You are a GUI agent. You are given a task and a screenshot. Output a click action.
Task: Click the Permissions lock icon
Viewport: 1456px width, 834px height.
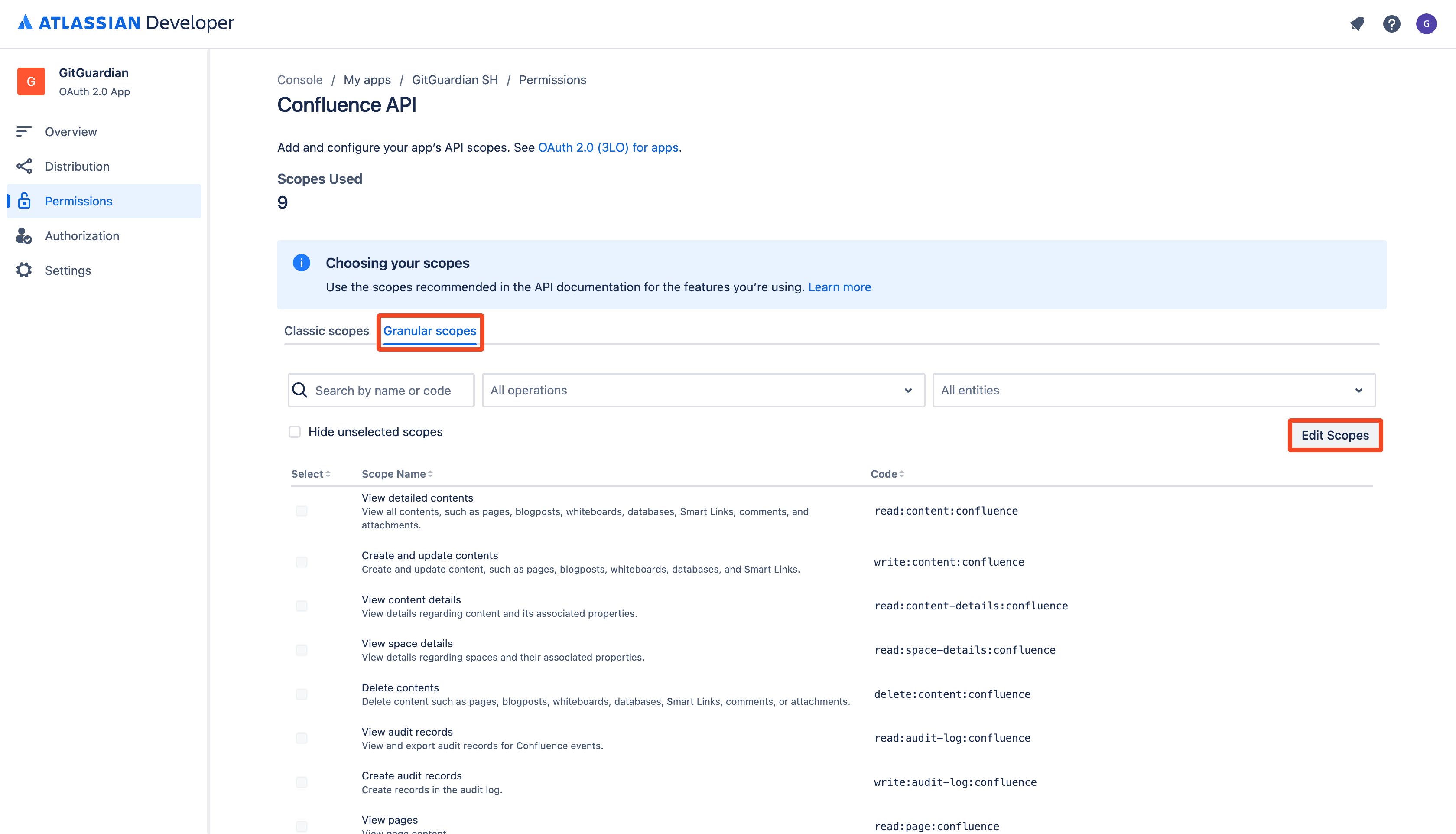[x=24, y=200]
